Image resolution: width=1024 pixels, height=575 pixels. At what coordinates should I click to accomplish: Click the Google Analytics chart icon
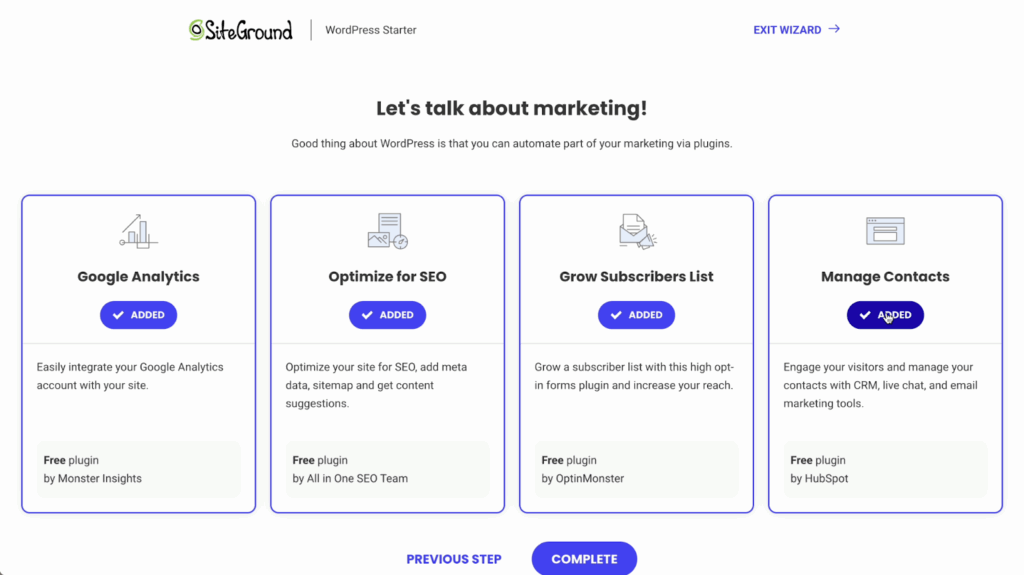138,231
